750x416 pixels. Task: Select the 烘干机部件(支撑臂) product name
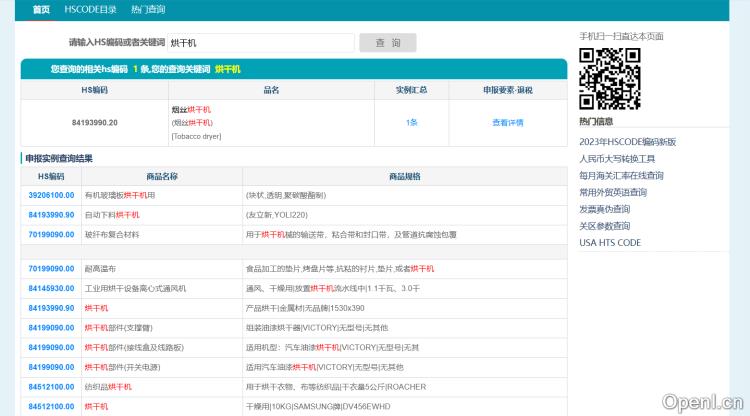point(119,328)
